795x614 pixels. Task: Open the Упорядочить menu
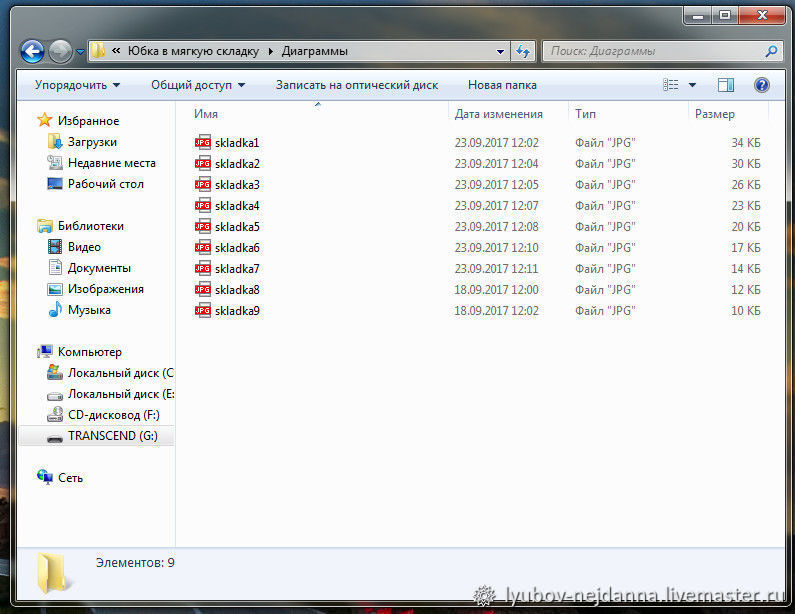[x=77, y=85]
